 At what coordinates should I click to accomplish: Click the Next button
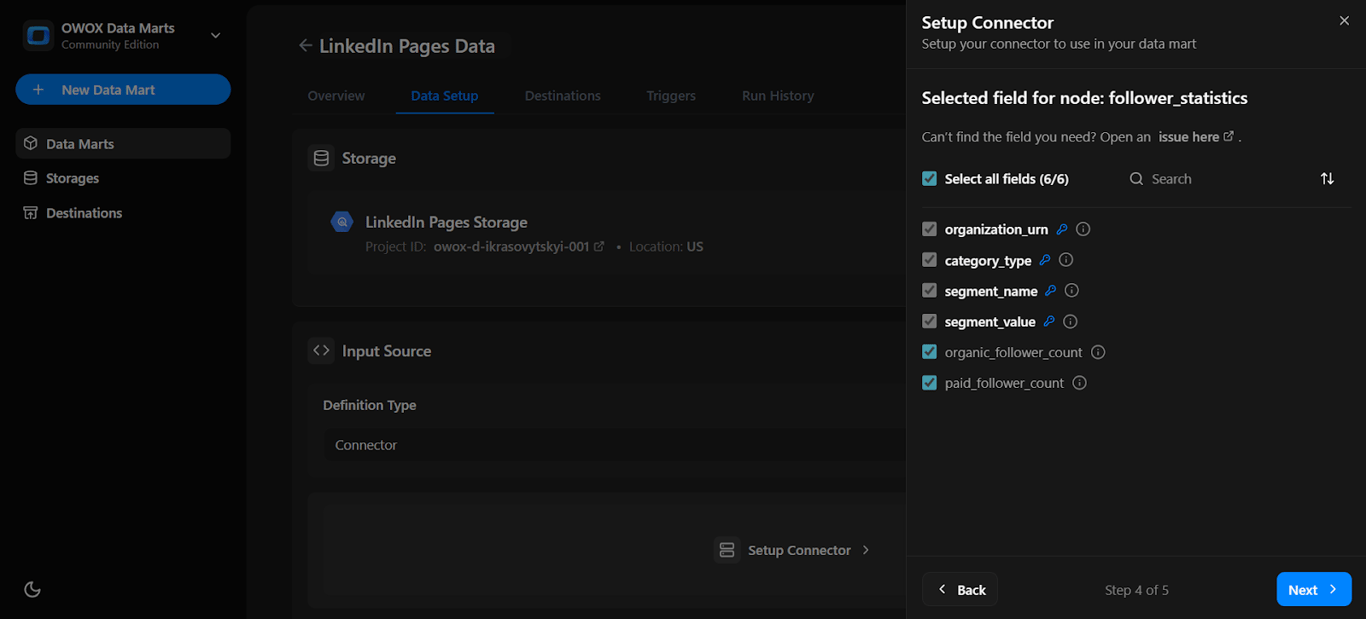[x=1314, y=589]
